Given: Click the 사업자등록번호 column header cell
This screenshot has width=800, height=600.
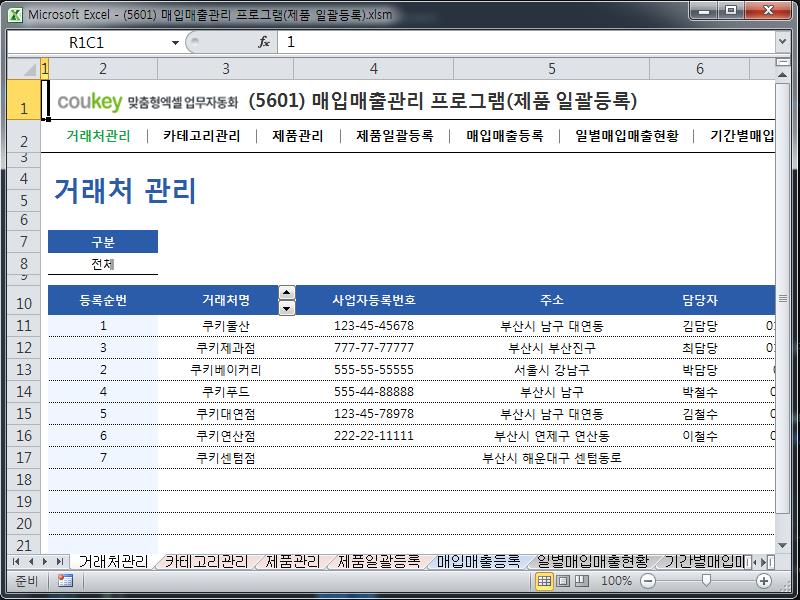Looking at the screenshot, I should pos(373,300).
